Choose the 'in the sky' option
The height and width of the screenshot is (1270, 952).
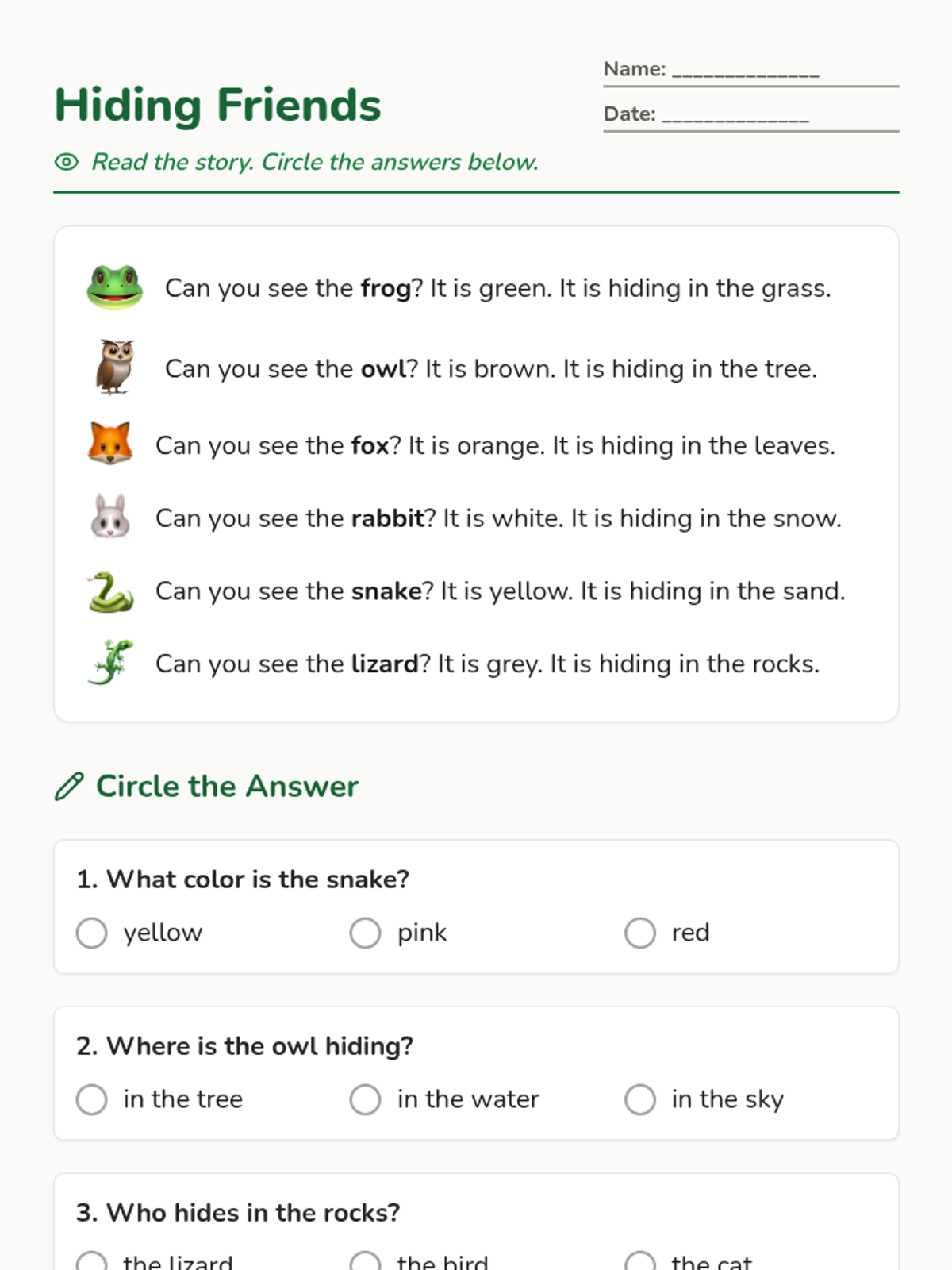pyautogui.click(x=704, y=1099)
